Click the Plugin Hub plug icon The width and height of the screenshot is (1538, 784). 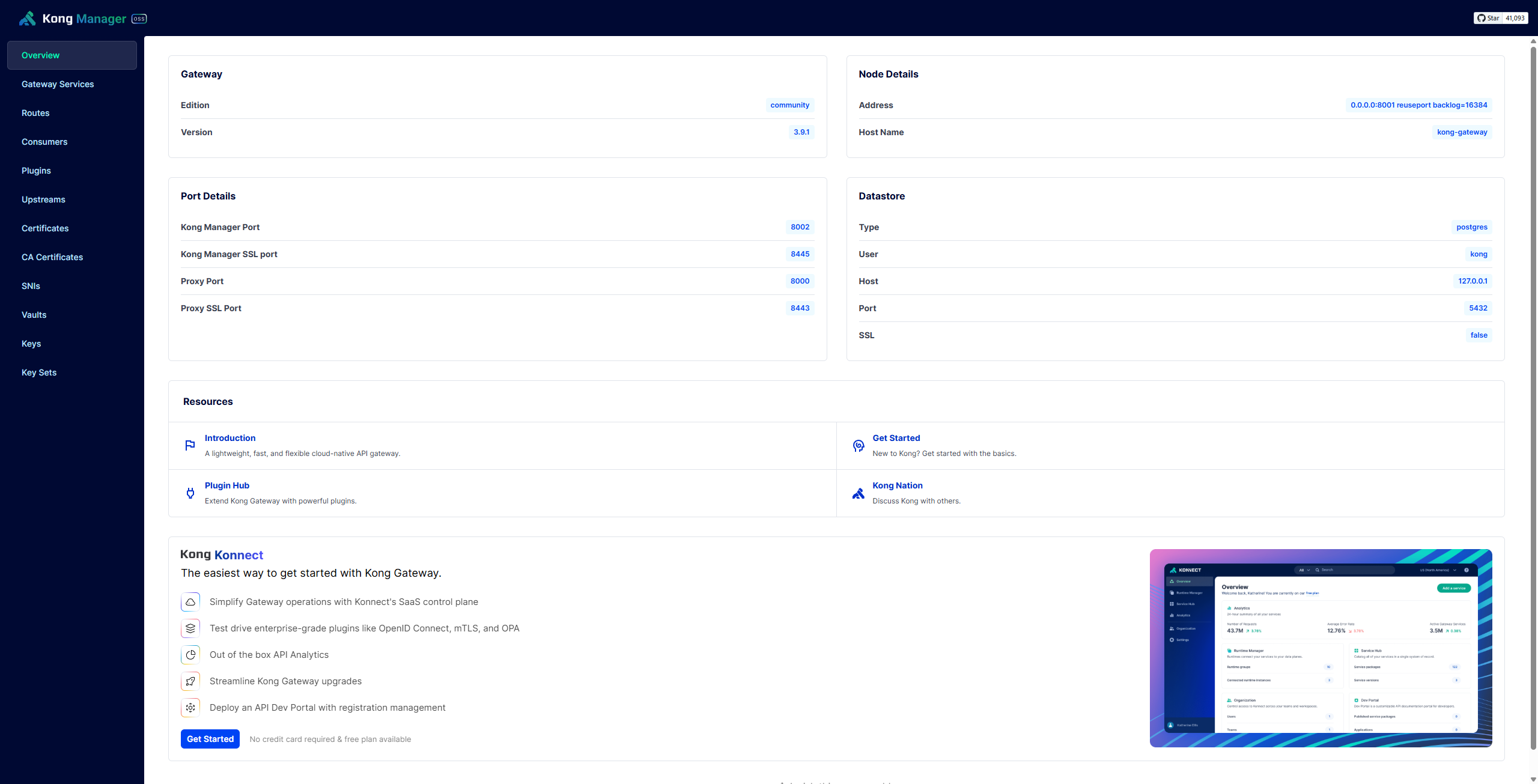click(x=190, y=493)
